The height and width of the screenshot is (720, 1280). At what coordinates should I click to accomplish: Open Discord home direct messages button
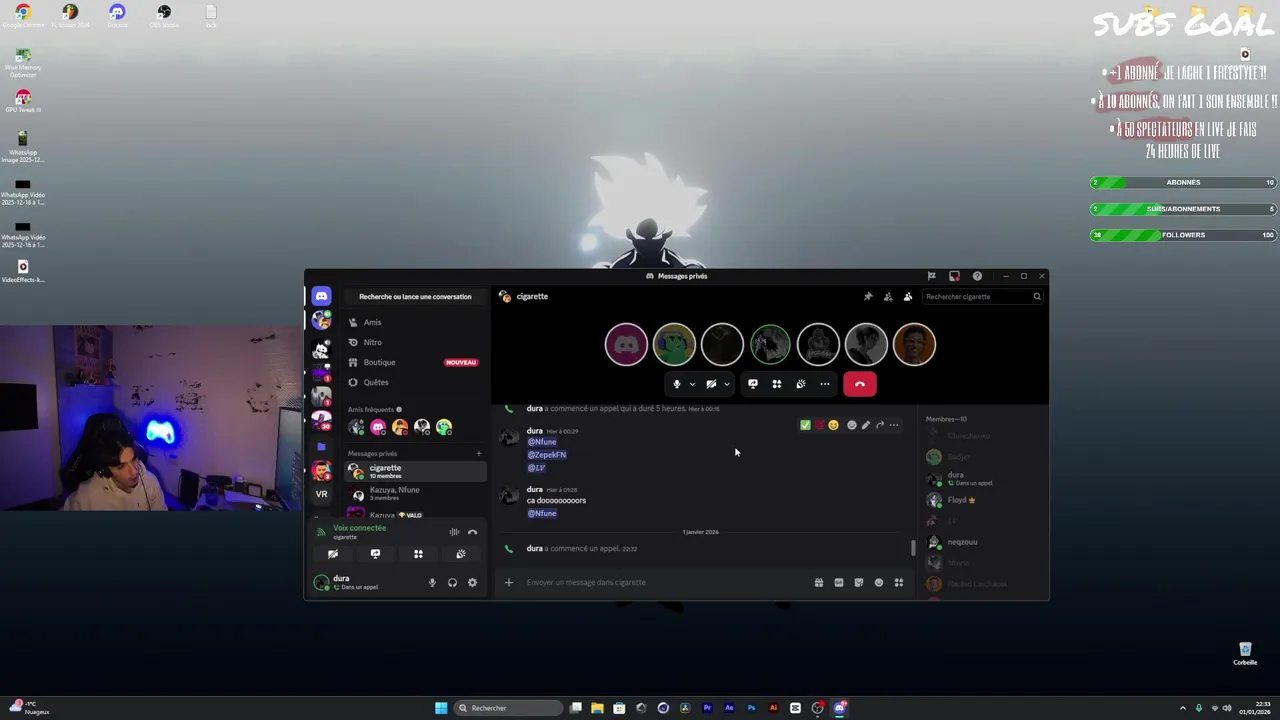click(x=321, y=296)
